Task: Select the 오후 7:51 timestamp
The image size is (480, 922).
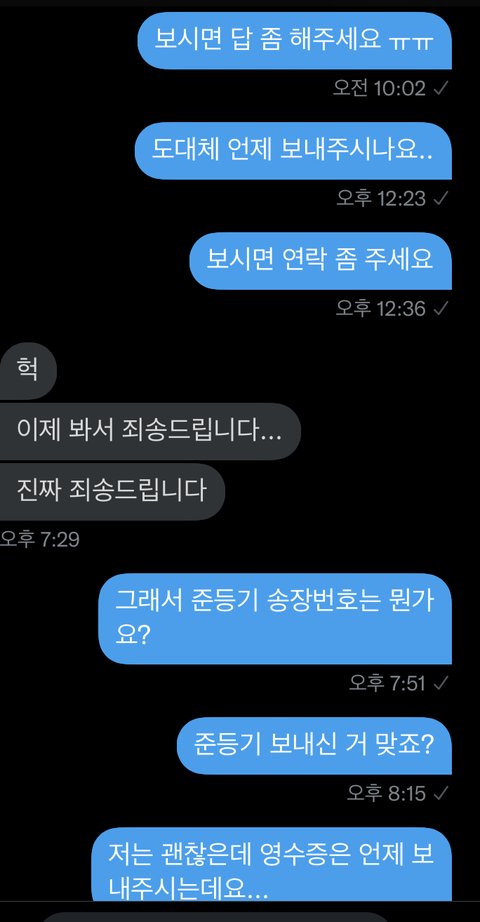Action: point(387,683)
